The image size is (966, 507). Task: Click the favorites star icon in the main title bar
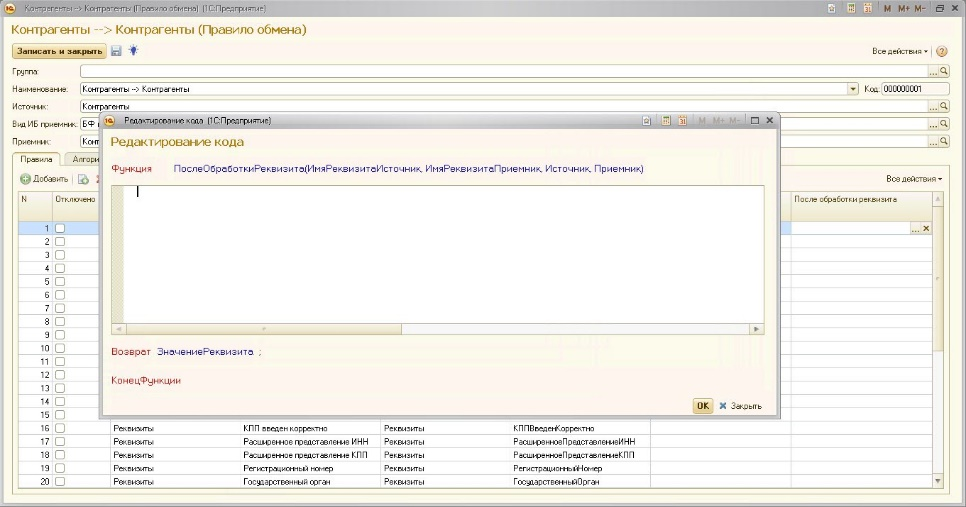point(833,8)
